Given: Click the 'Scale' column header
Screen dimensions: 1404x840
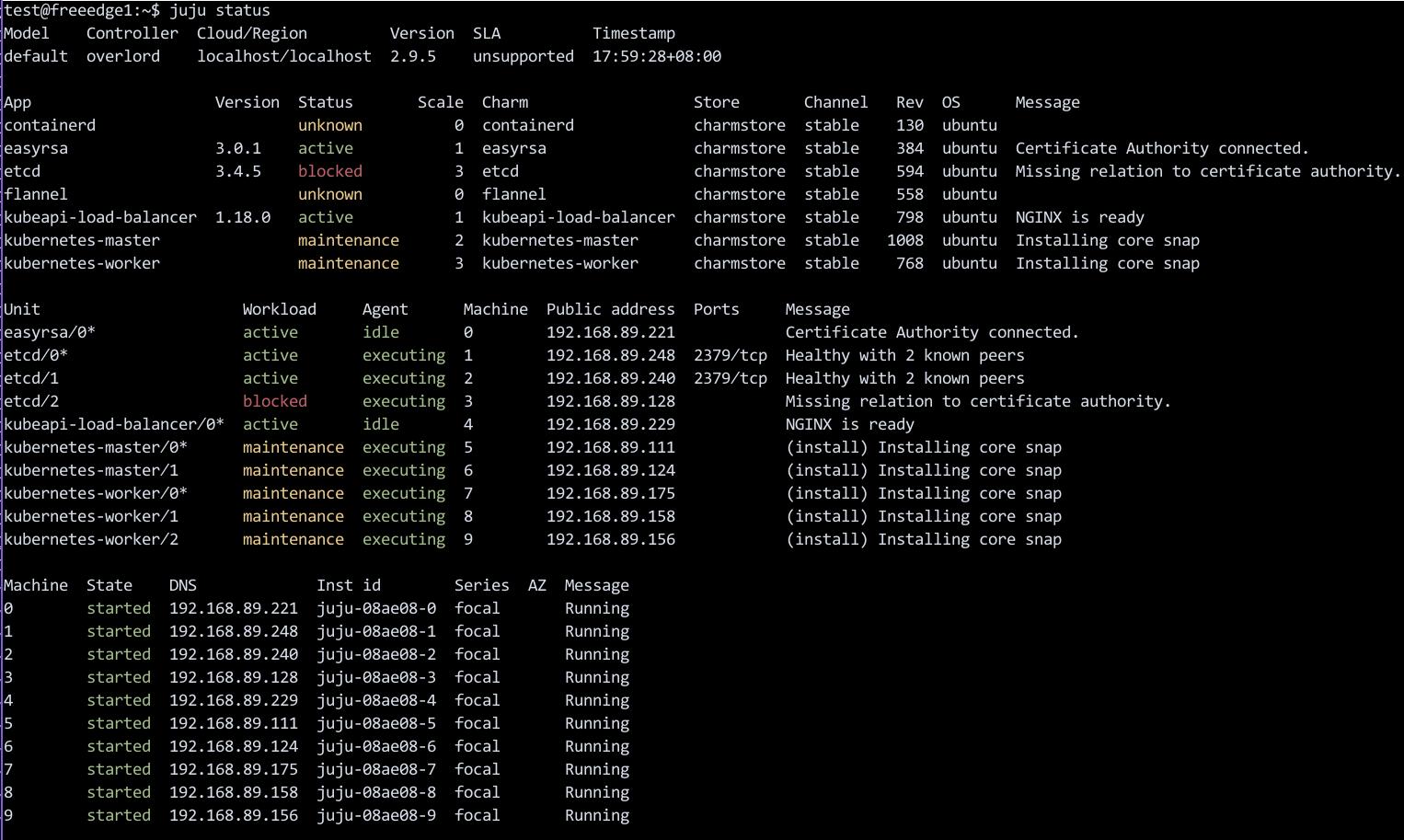Looking at the screenshot, I should 441,102.
